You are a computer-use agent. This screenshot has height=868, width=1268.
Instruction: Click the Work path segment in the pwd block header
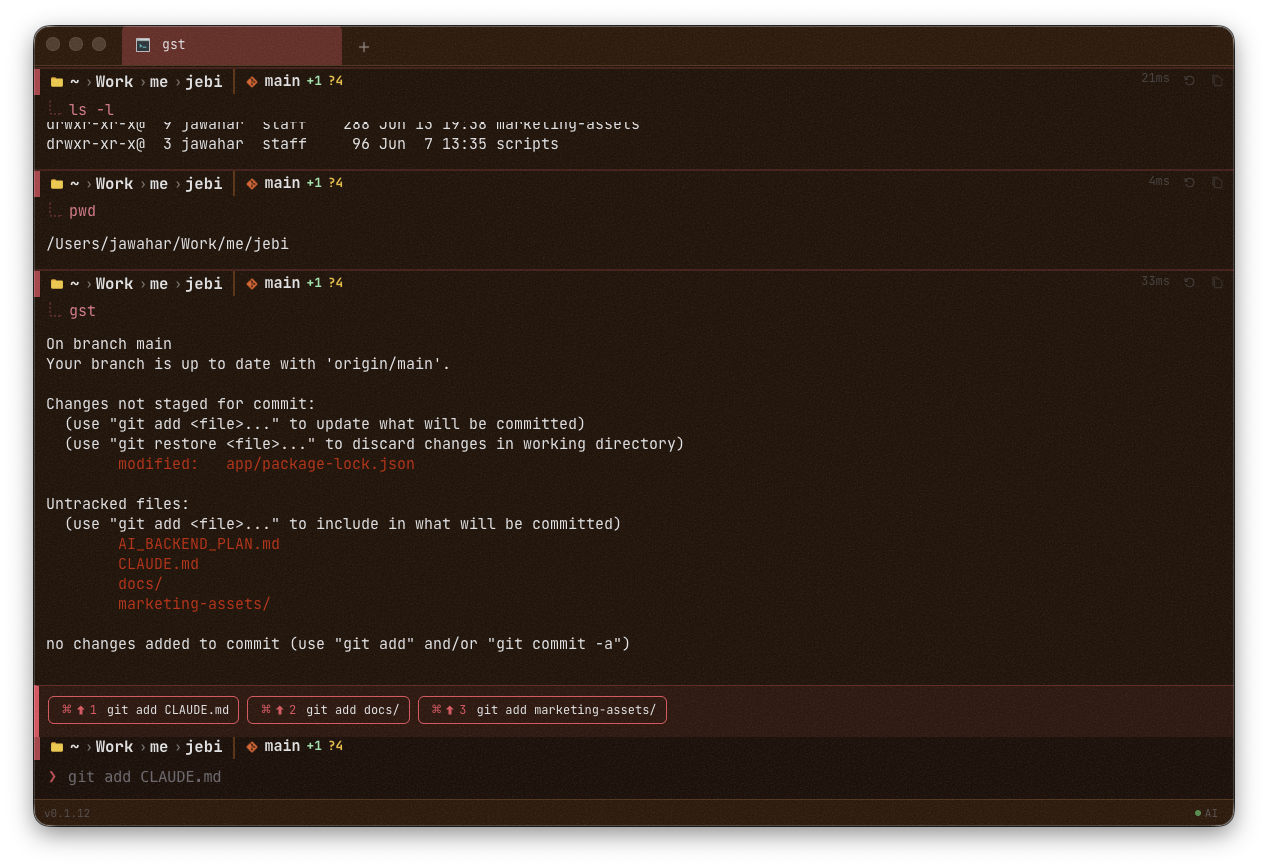coord(114,184)
